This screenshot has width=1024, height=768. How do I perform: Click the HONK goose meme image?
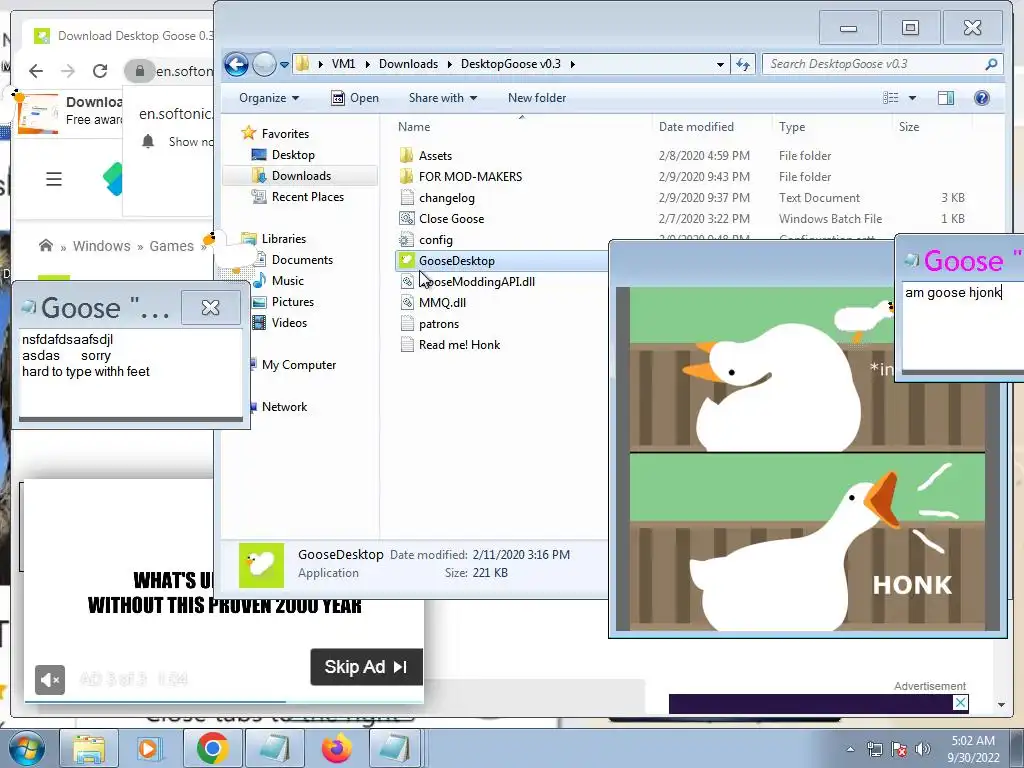click(x=807, y=458)
